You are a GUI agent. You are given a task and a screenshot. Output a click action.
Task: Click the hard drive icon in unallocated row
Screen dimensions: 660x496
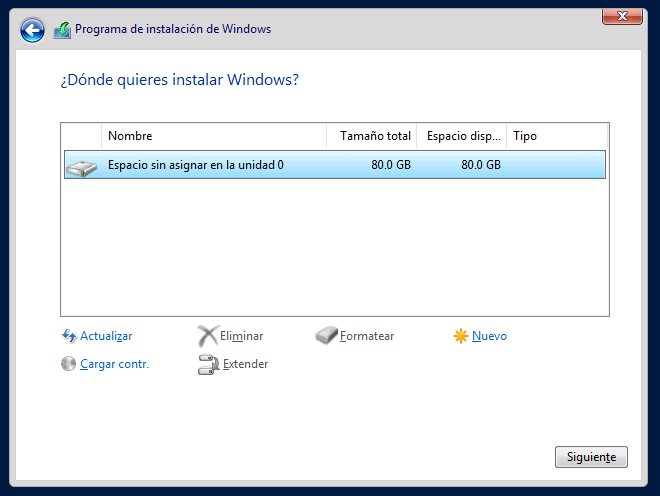pyautogui.click(x=82, y=168)
